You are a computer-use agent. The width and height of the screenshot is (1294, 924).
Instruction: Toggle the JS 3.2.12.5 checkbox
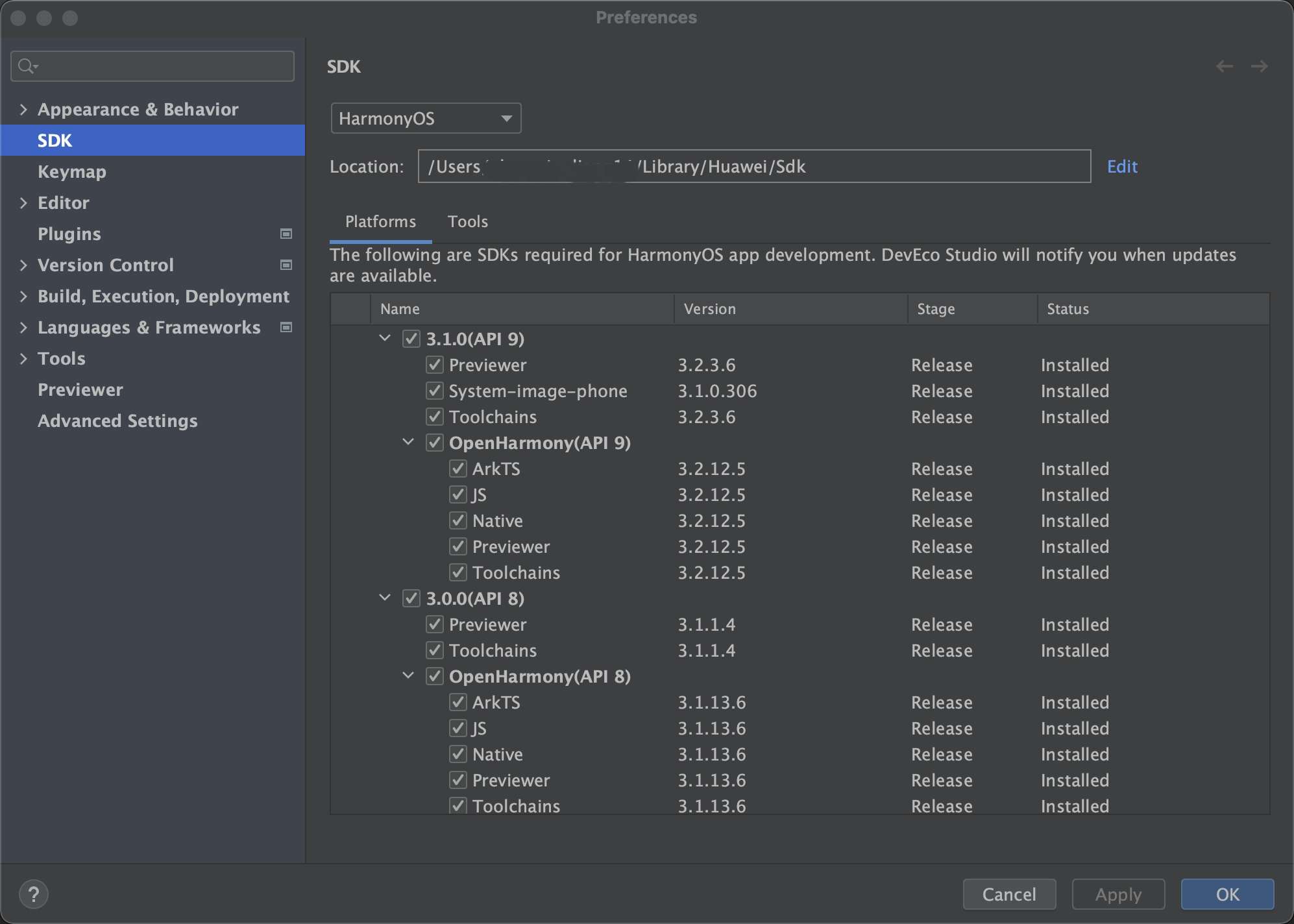(458, 494)
